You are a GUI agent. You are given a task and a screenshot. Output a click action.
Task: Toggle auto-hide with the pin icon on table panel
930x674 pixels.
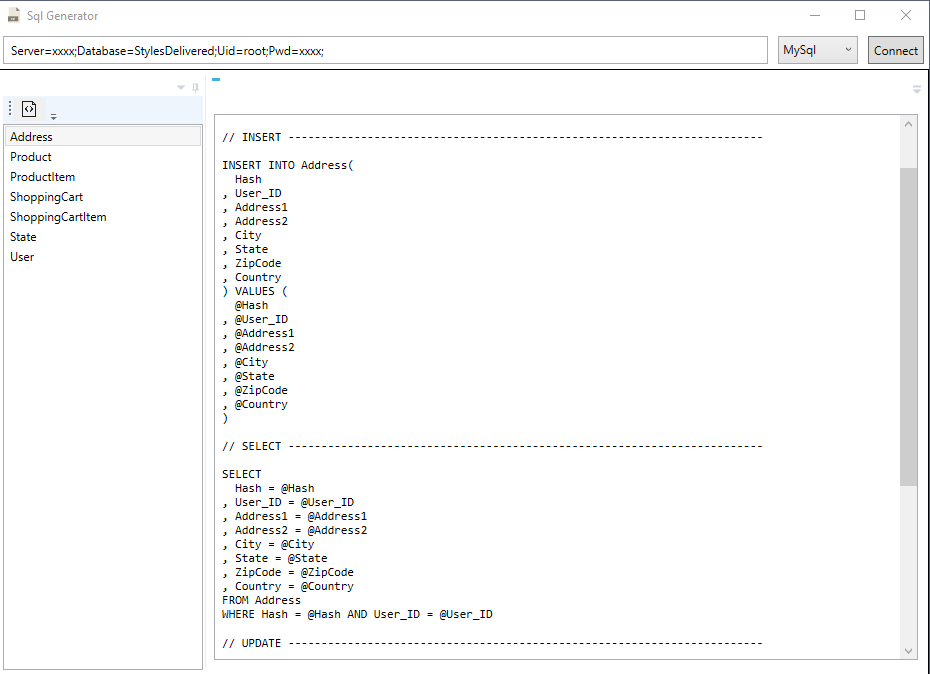[x=194, y=88]
